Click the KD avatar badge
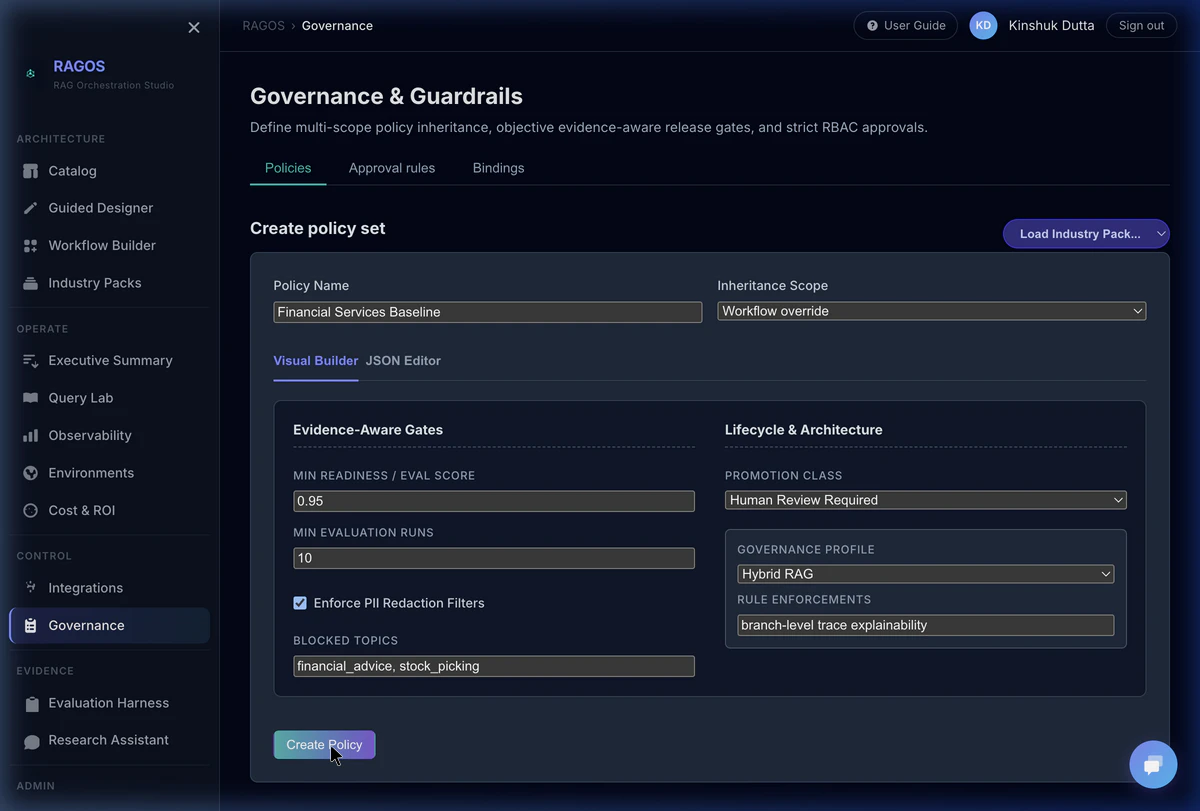This screenshot has width=1200, height=811. coord(983,25)
